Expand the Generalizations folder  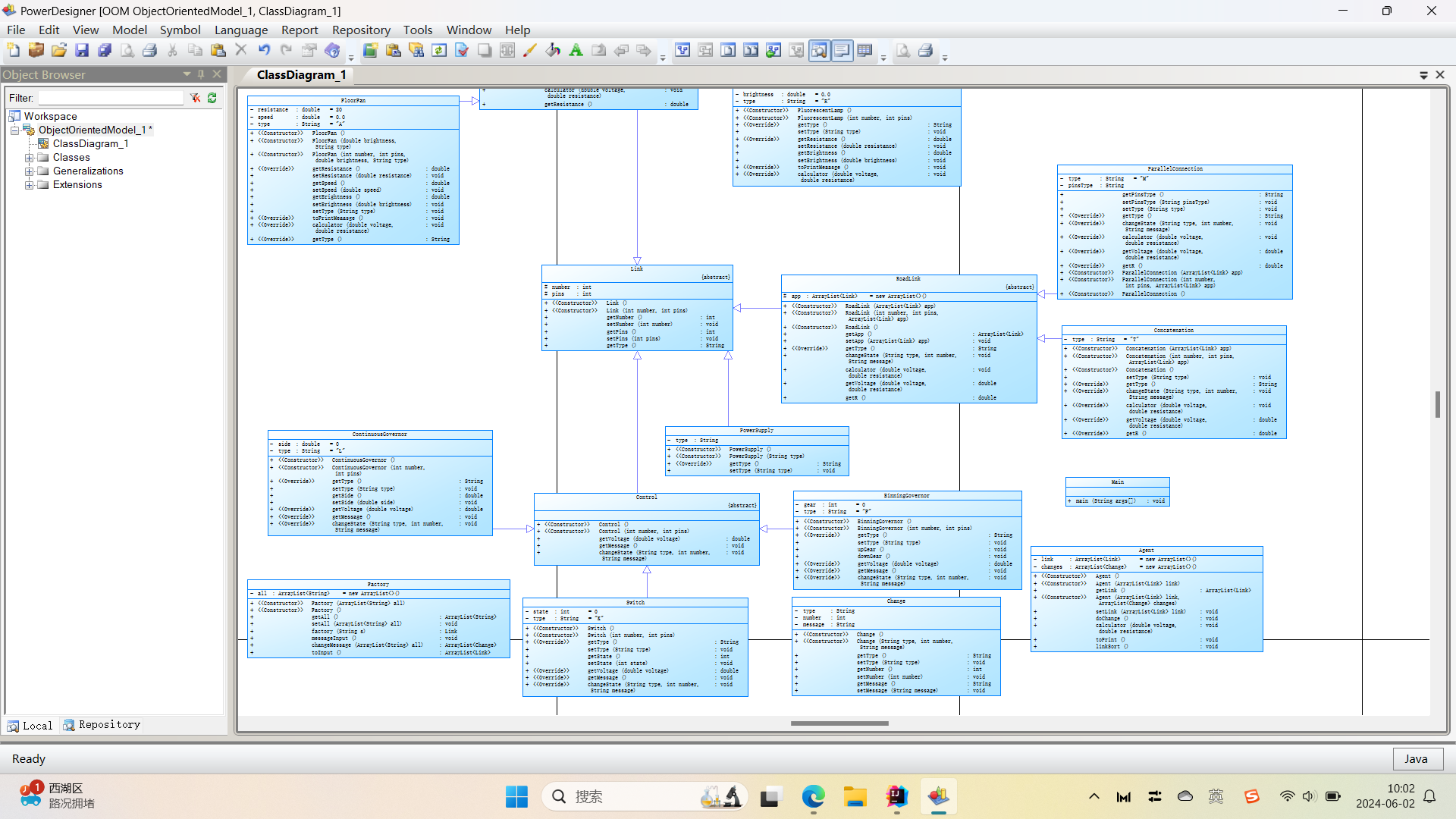tap(29, 171)
